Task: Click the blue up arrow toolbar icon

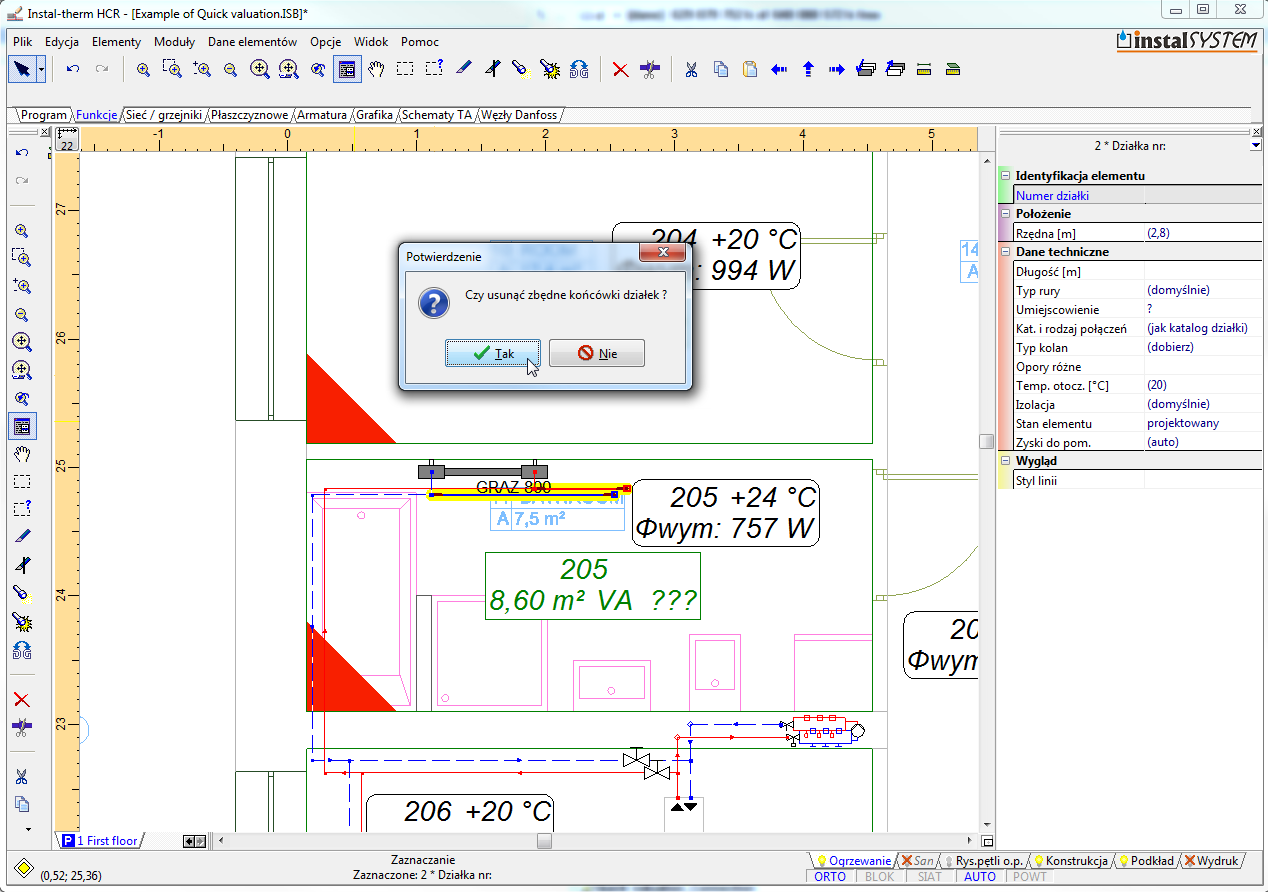Action: click(808, 69)
